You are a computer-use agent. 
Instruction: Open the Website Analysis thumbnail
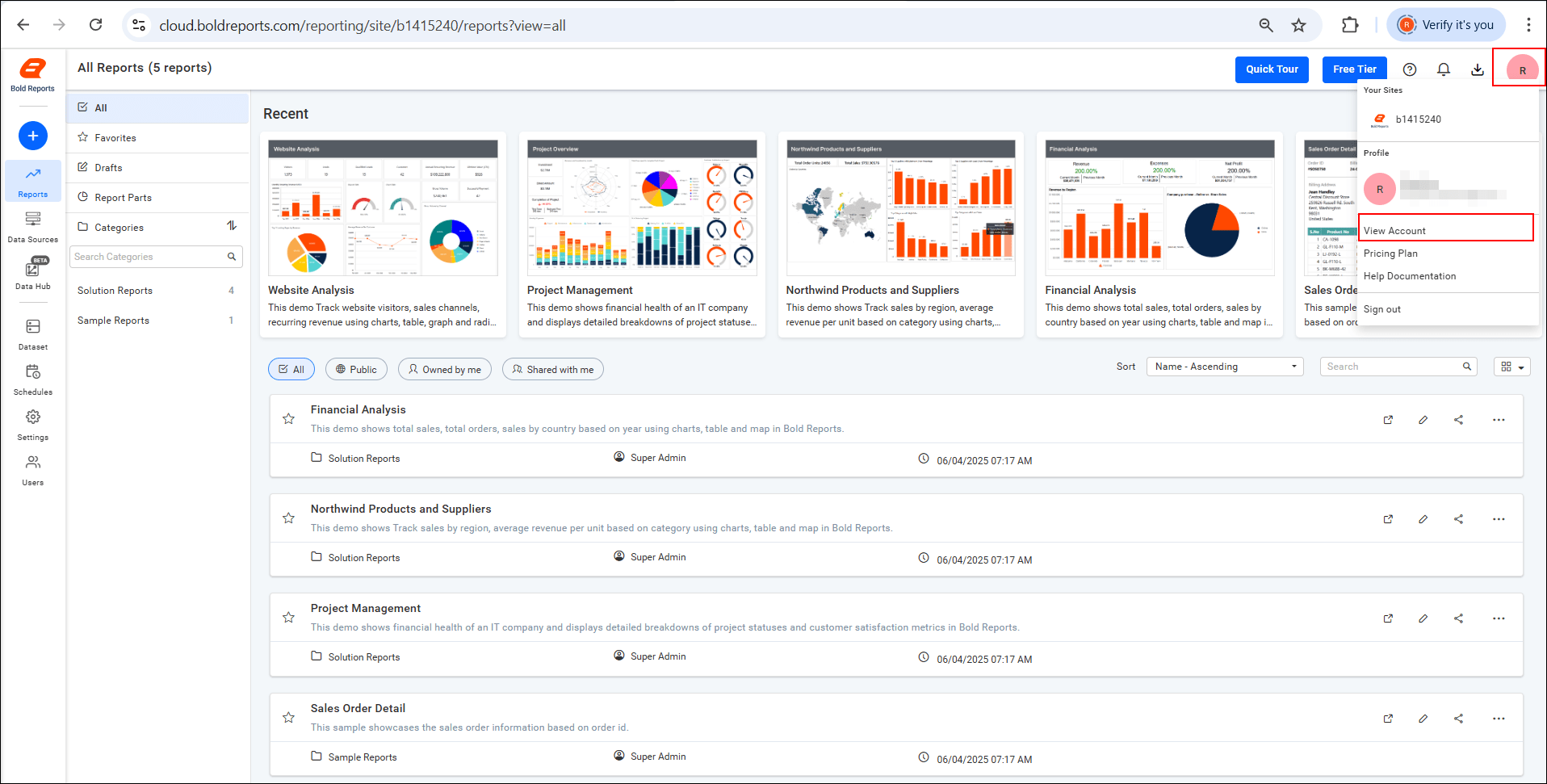(383, 208)
